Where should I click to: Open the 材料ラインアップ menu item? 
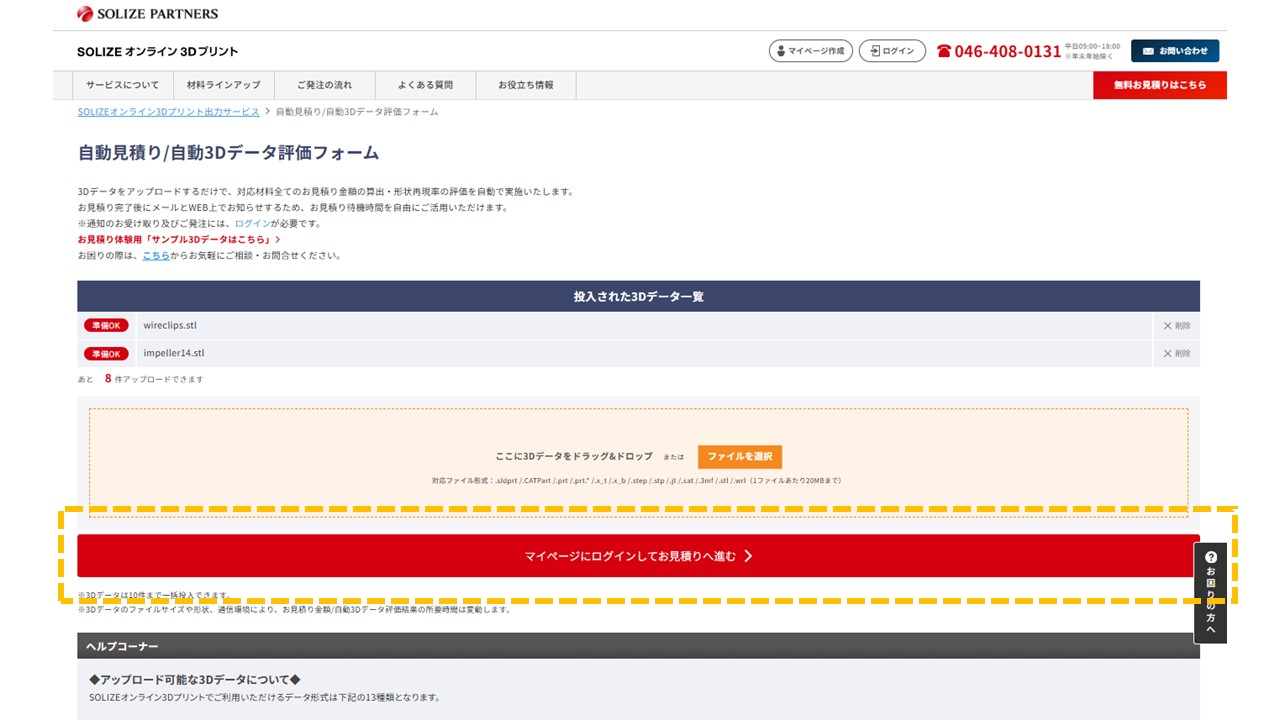point(223,85)
